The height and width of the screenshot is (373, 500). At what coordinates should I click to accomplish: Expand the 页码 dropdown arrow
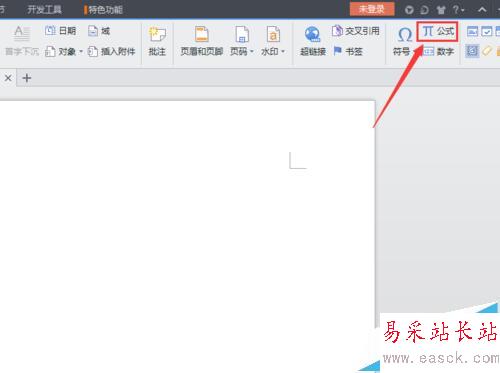(x=252, y=52)
